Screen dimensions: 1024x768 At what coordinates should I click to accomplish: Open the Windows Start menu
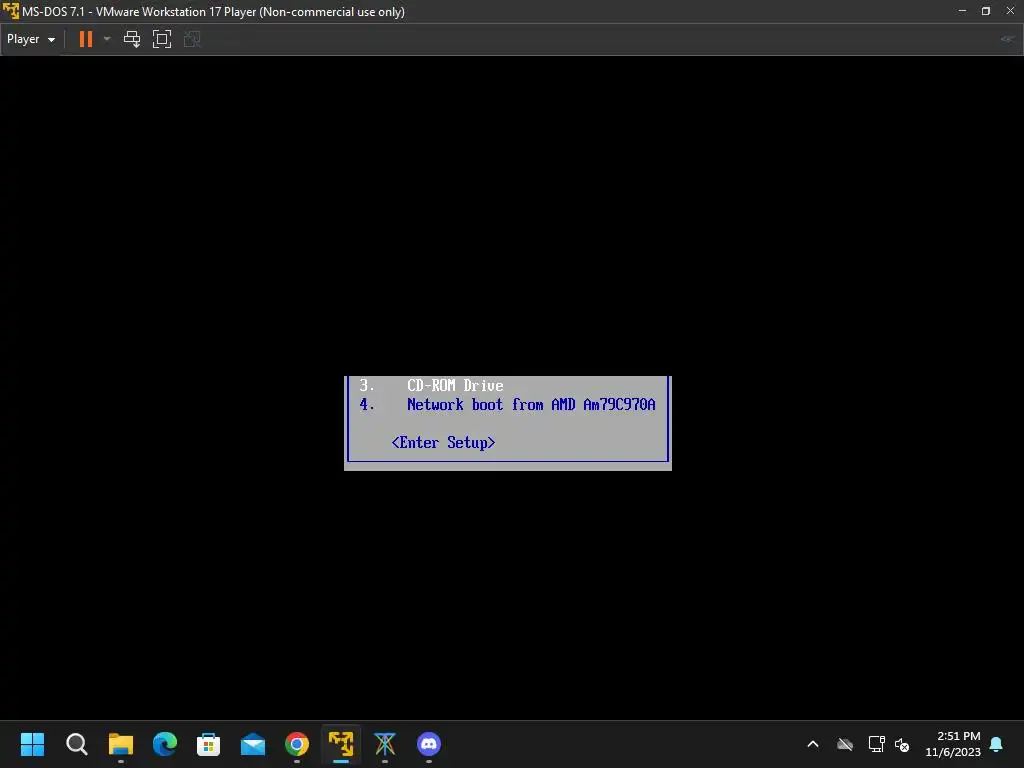(x=33, y=744)
